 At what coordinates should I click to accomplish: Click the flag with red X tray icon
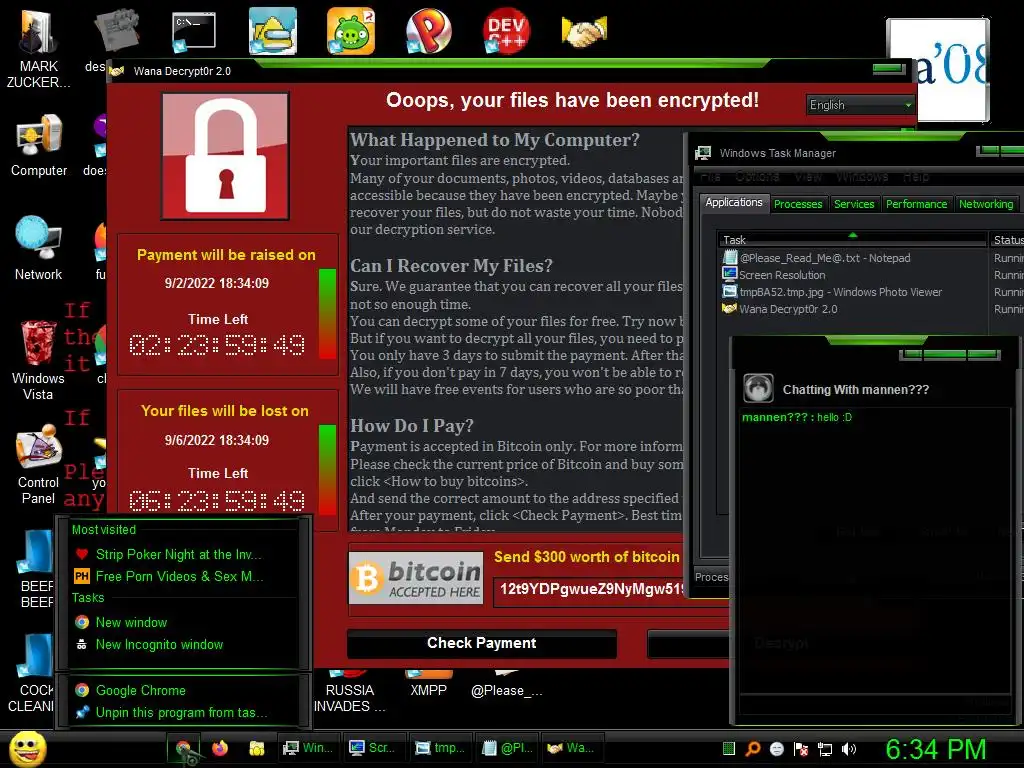tap(801, 749)
